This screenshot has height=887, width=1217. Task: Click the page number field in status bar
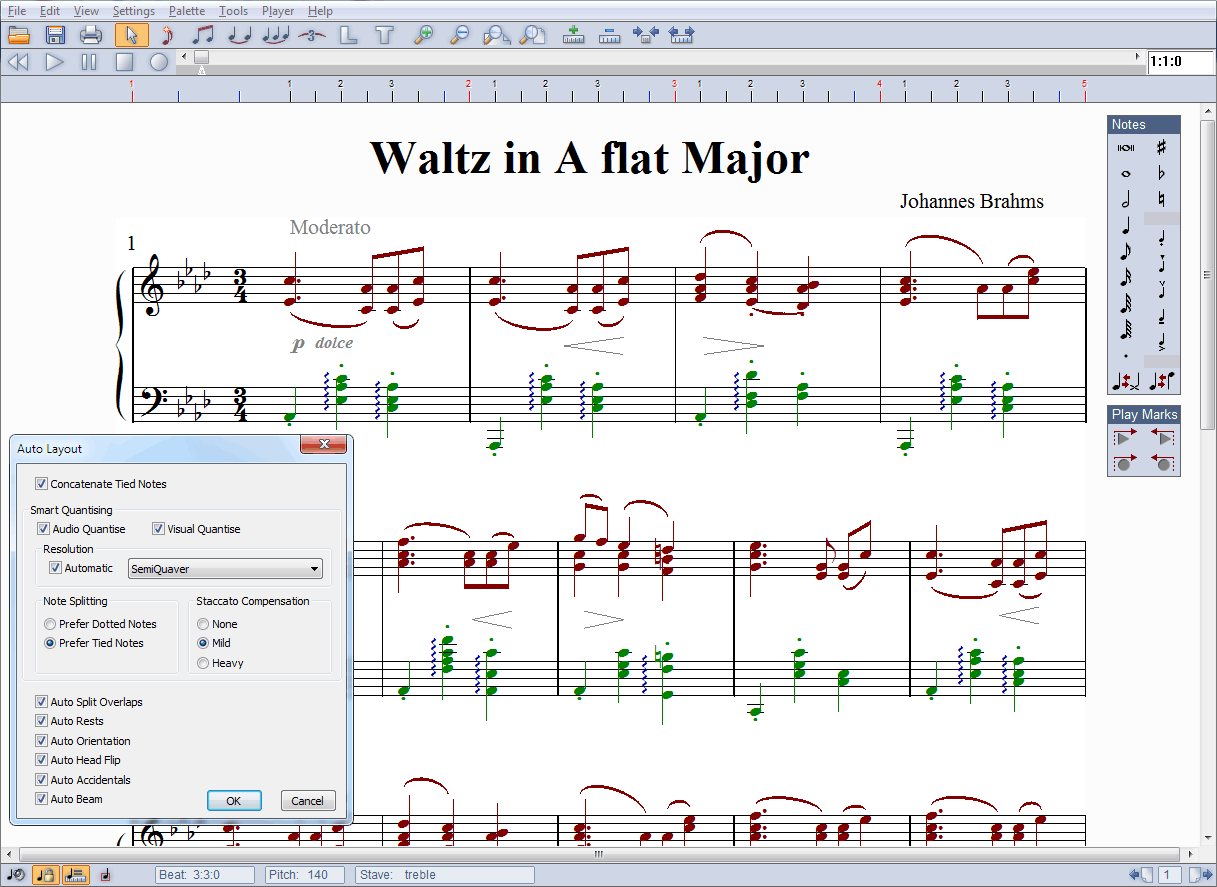click(1169, 875)
